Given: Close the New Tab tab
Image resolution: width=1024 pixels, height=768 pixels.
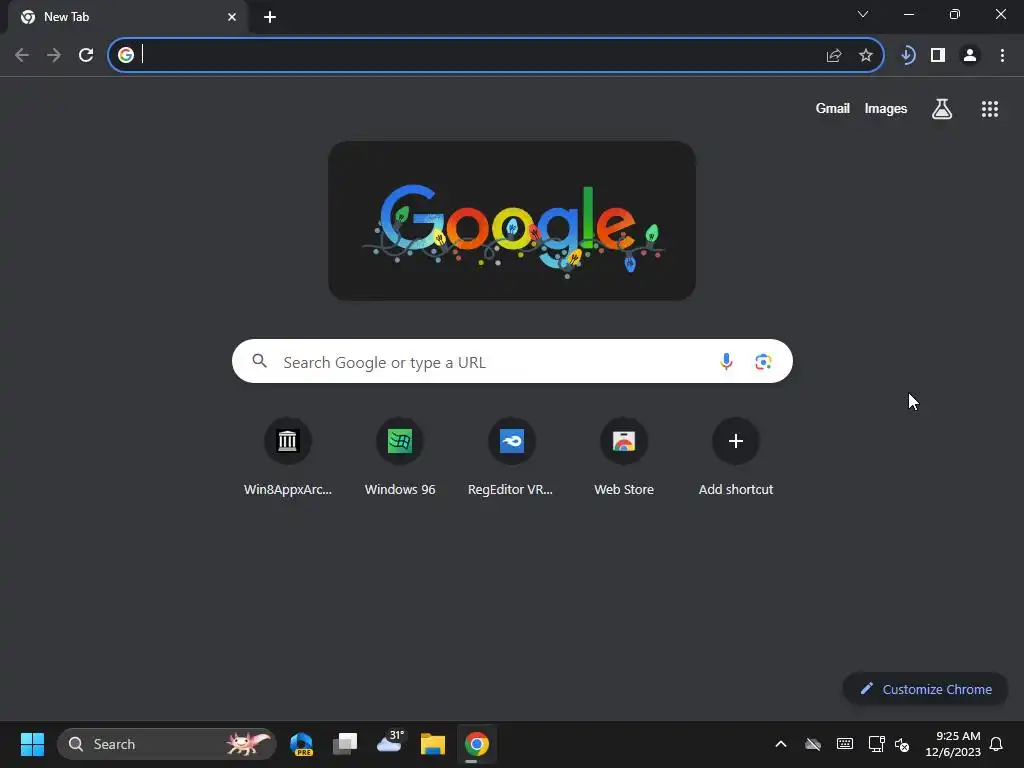Looking at the screenshot, I should point(232,17).
